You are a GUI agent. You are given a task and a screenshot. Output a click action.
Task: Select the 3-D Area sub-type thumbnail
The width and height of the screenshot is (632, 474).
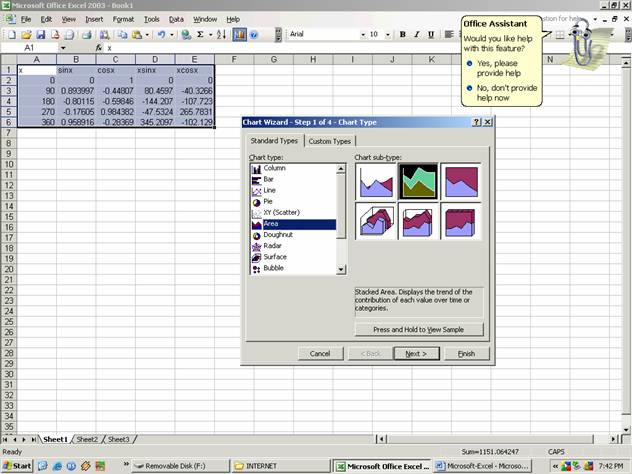coord(376,221)
